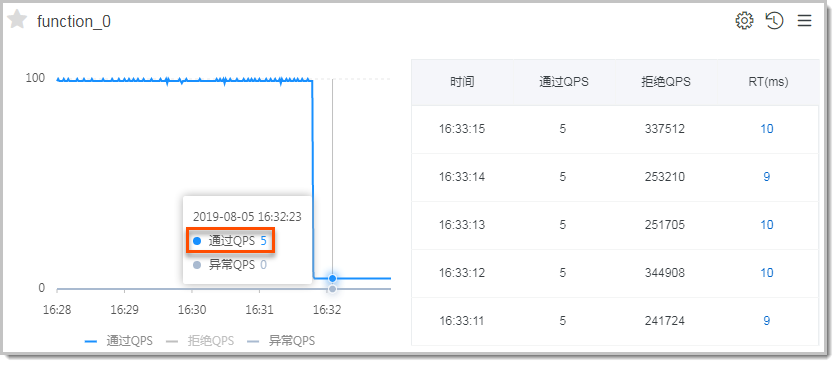Click the blue data point on chart
The image size is (837, 365).
pyautogui.click(x=333, y=278)
